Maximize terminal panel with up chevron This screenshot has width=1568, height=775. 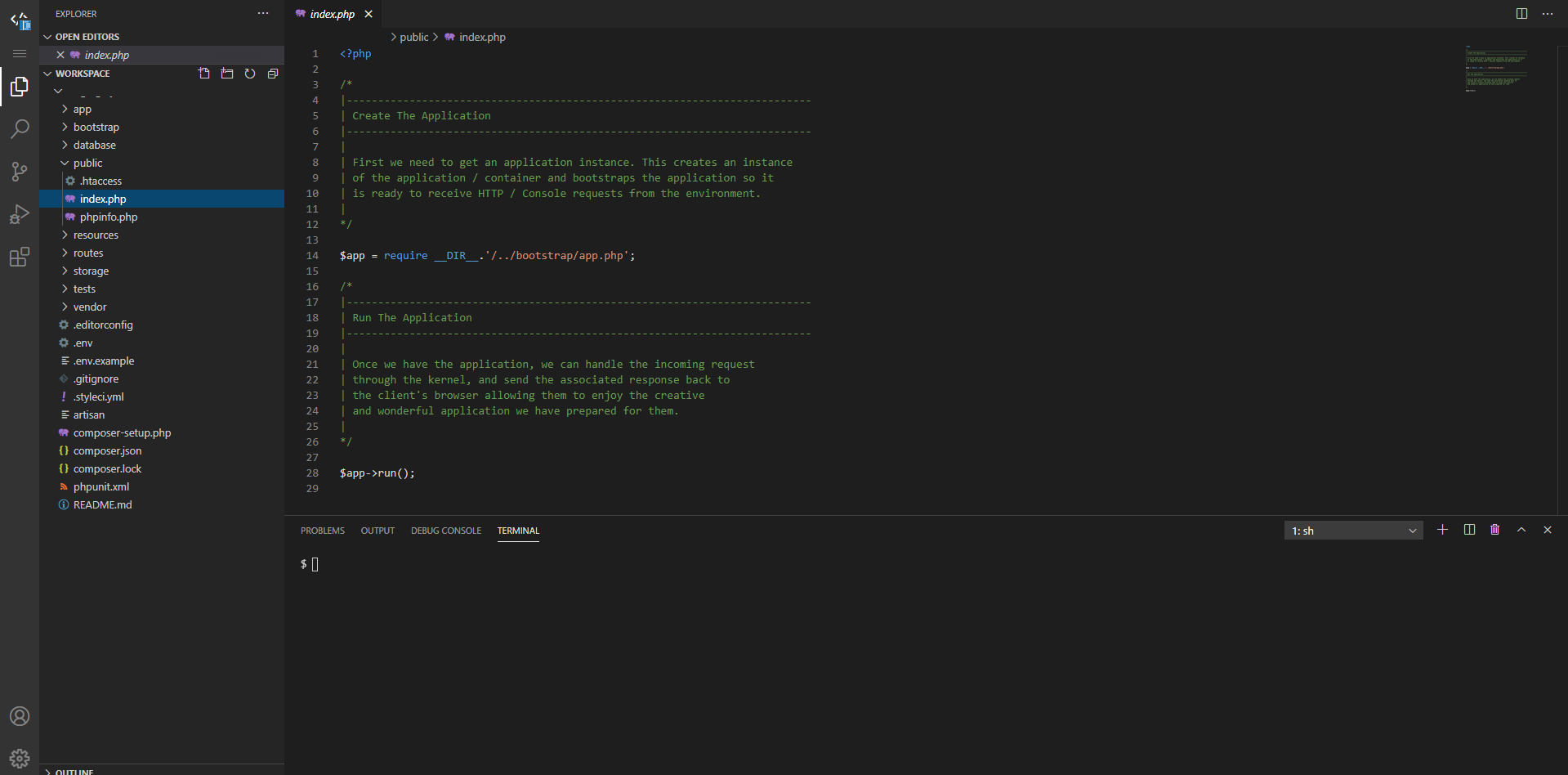click(1521, 530)
